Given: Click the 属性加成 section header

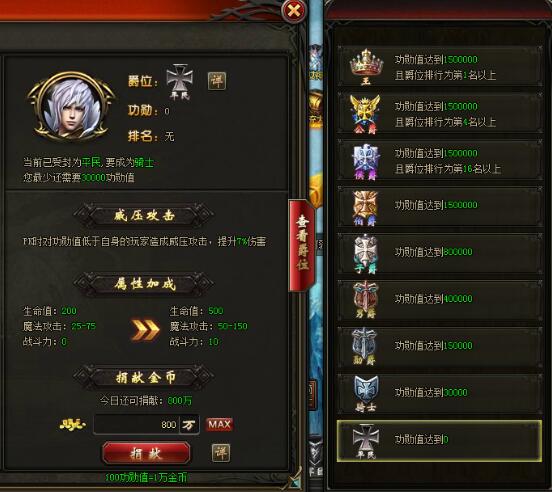Looking at the screenshot, I should [x=144, y=284].
